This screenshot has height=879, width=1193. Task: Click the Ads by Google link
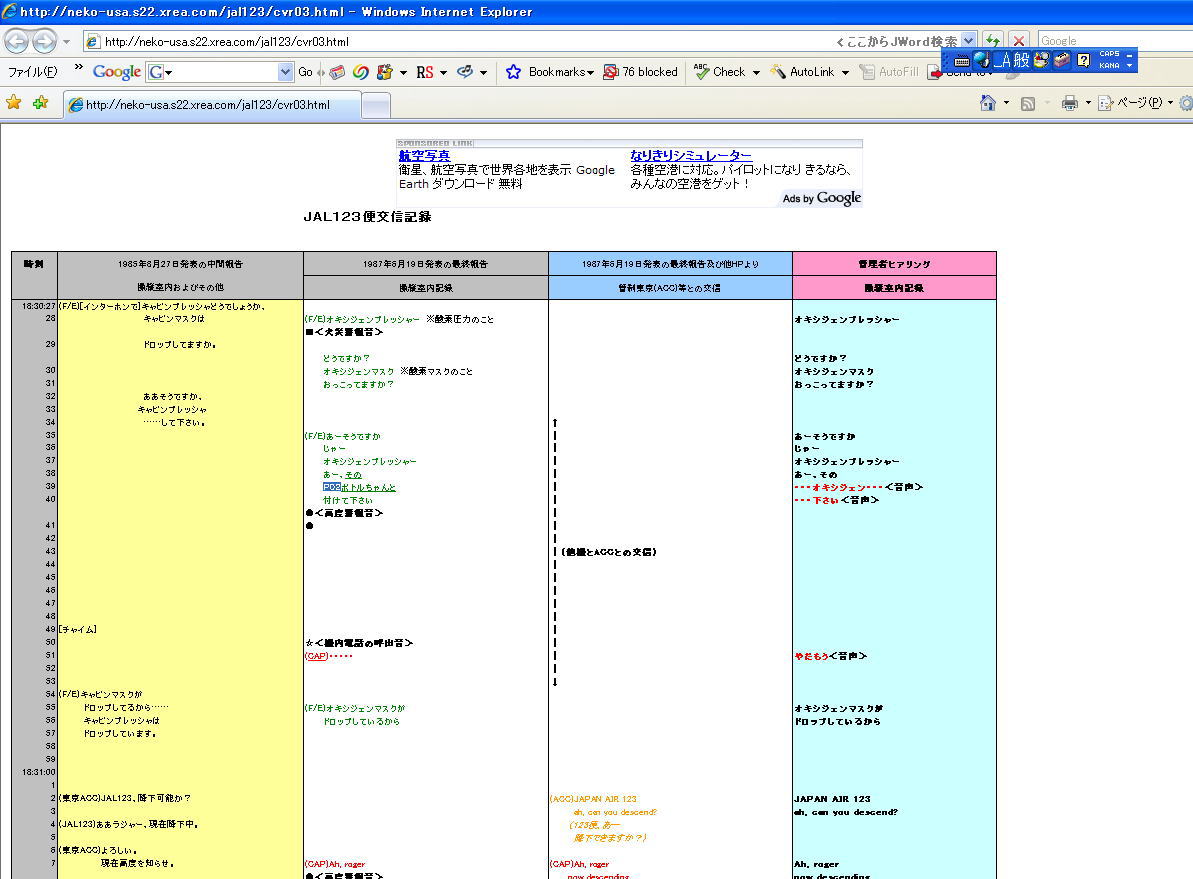tap(822, 198)
